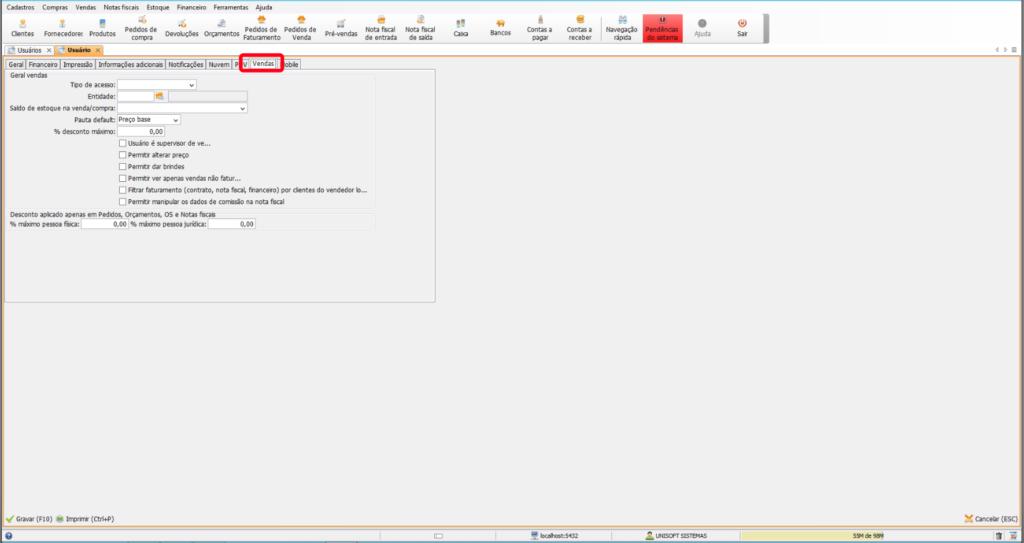
Task: Open the Caixa toolbar icon
Action: 460,28
